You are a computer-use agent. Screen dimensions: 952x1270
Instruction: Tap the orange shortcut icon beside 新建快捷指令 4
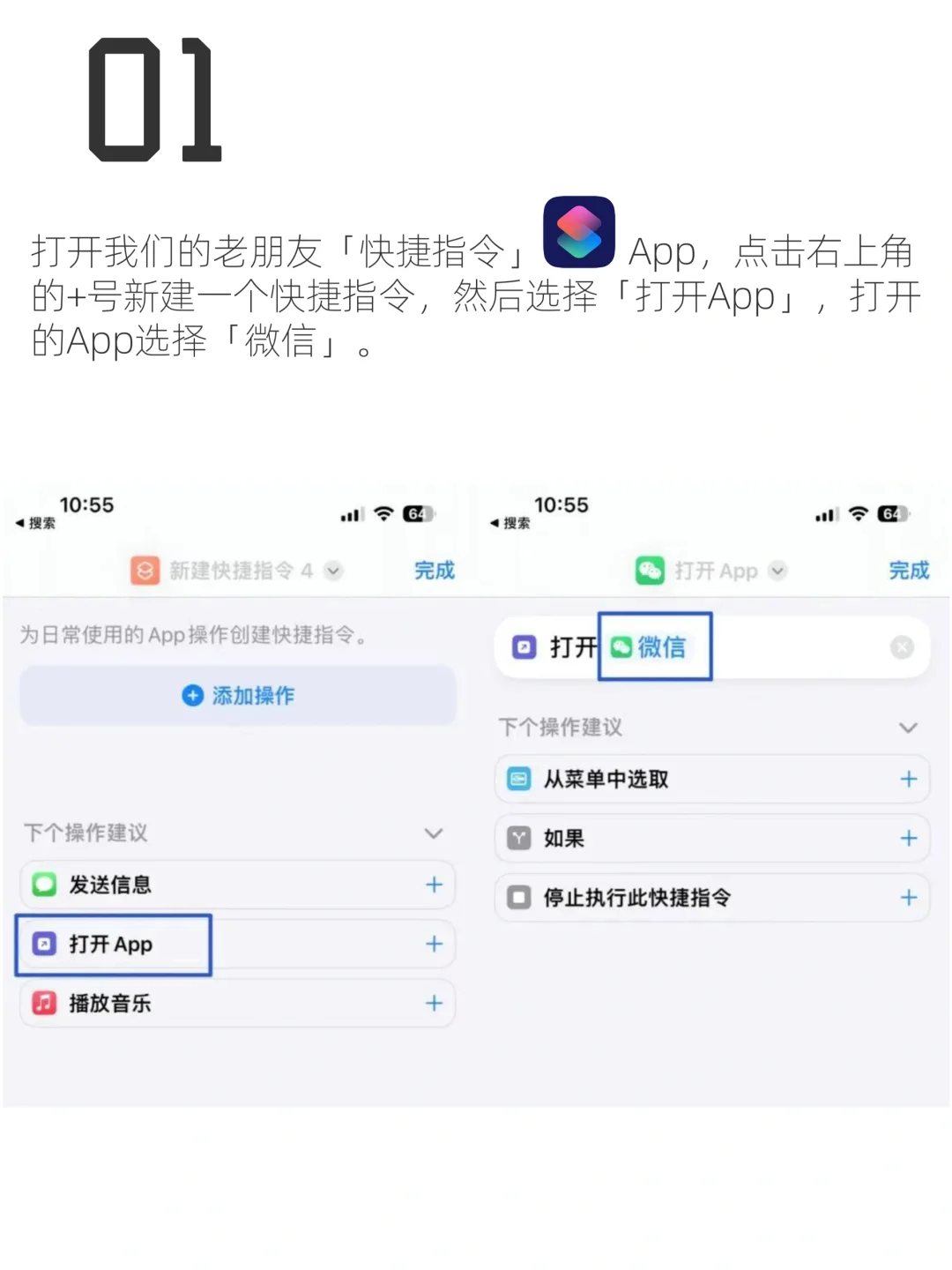(145, 571)
